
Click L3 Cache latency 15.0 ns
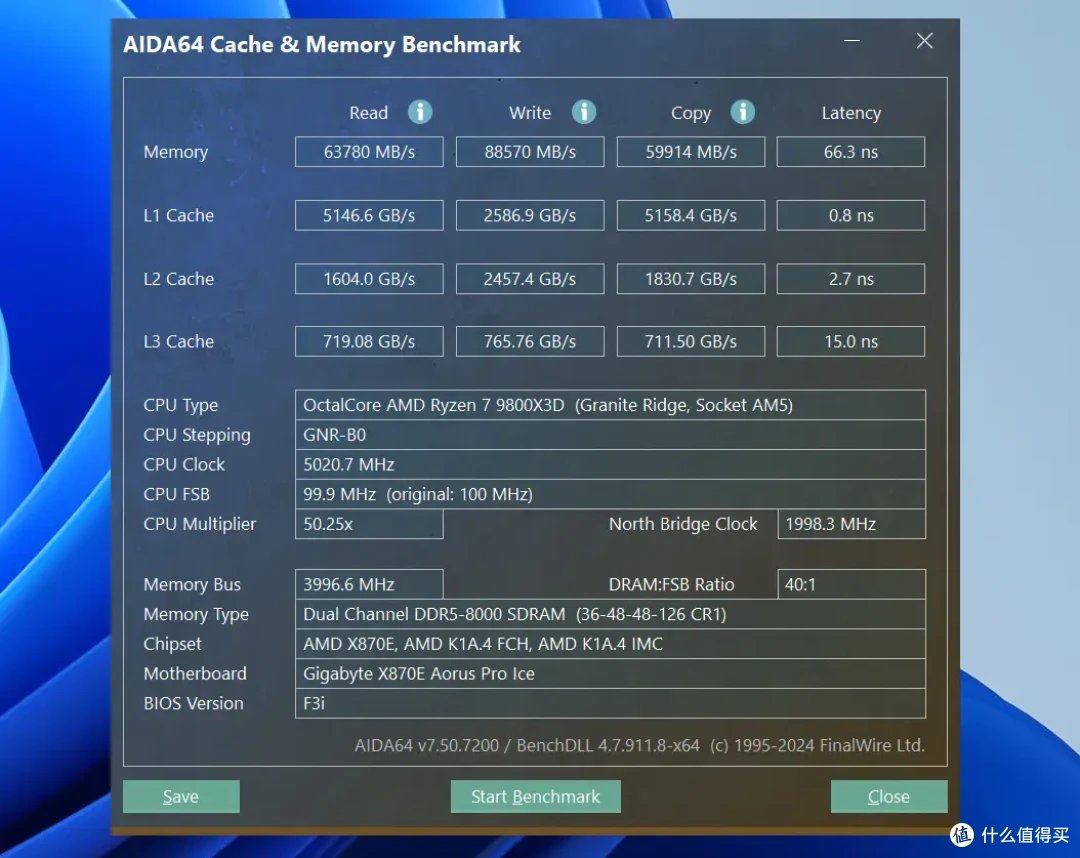click(851, 342)
